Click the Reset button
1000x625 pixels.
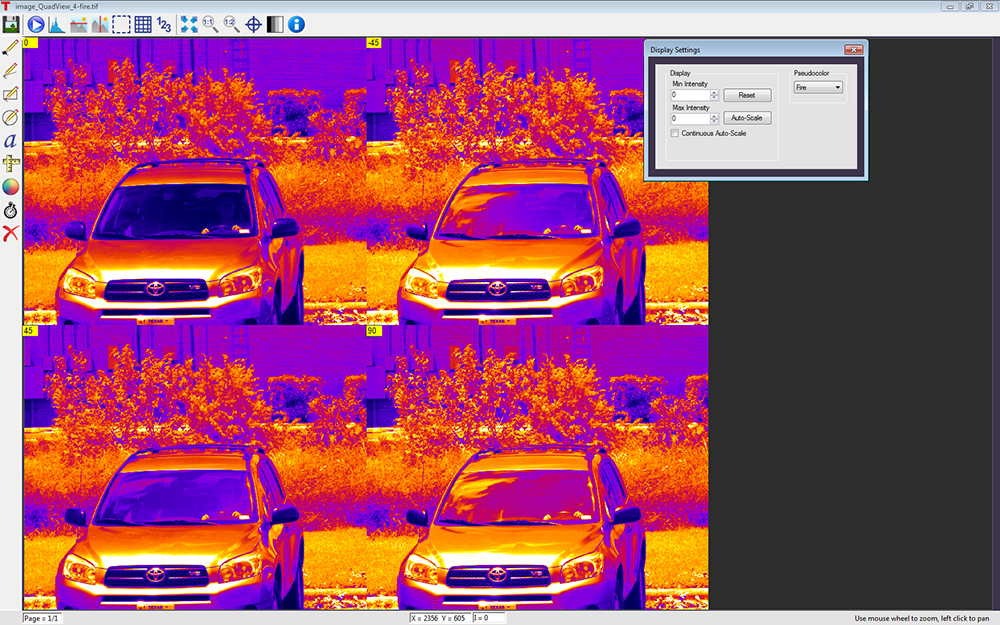(x=747, y=95)
